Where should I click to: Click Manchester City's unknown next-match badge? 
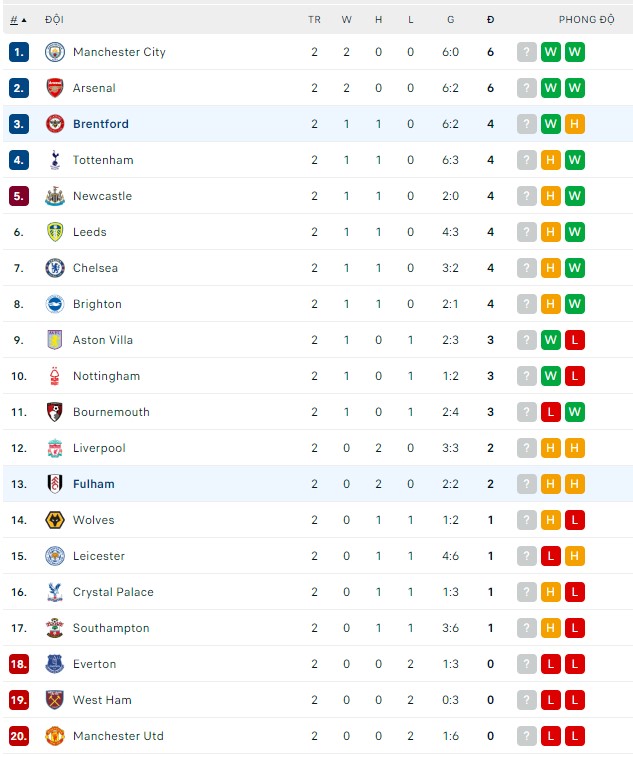pyautogui.click(x=527, y=52)
